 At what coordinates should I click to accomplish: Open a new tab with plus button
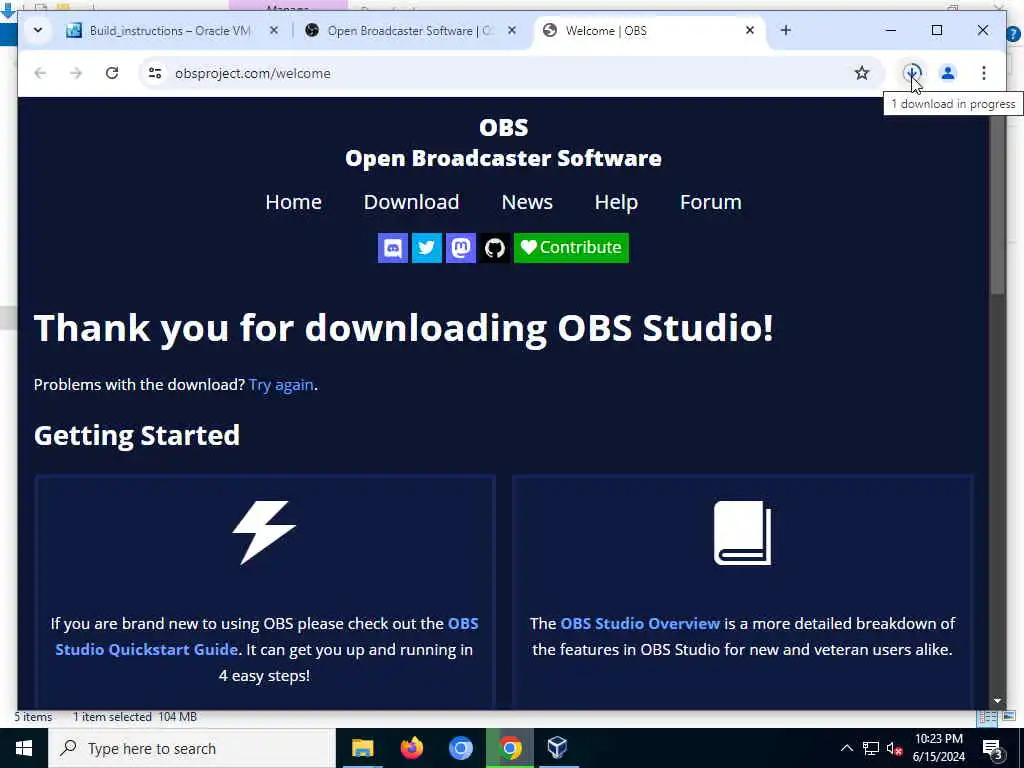(786, 30)
